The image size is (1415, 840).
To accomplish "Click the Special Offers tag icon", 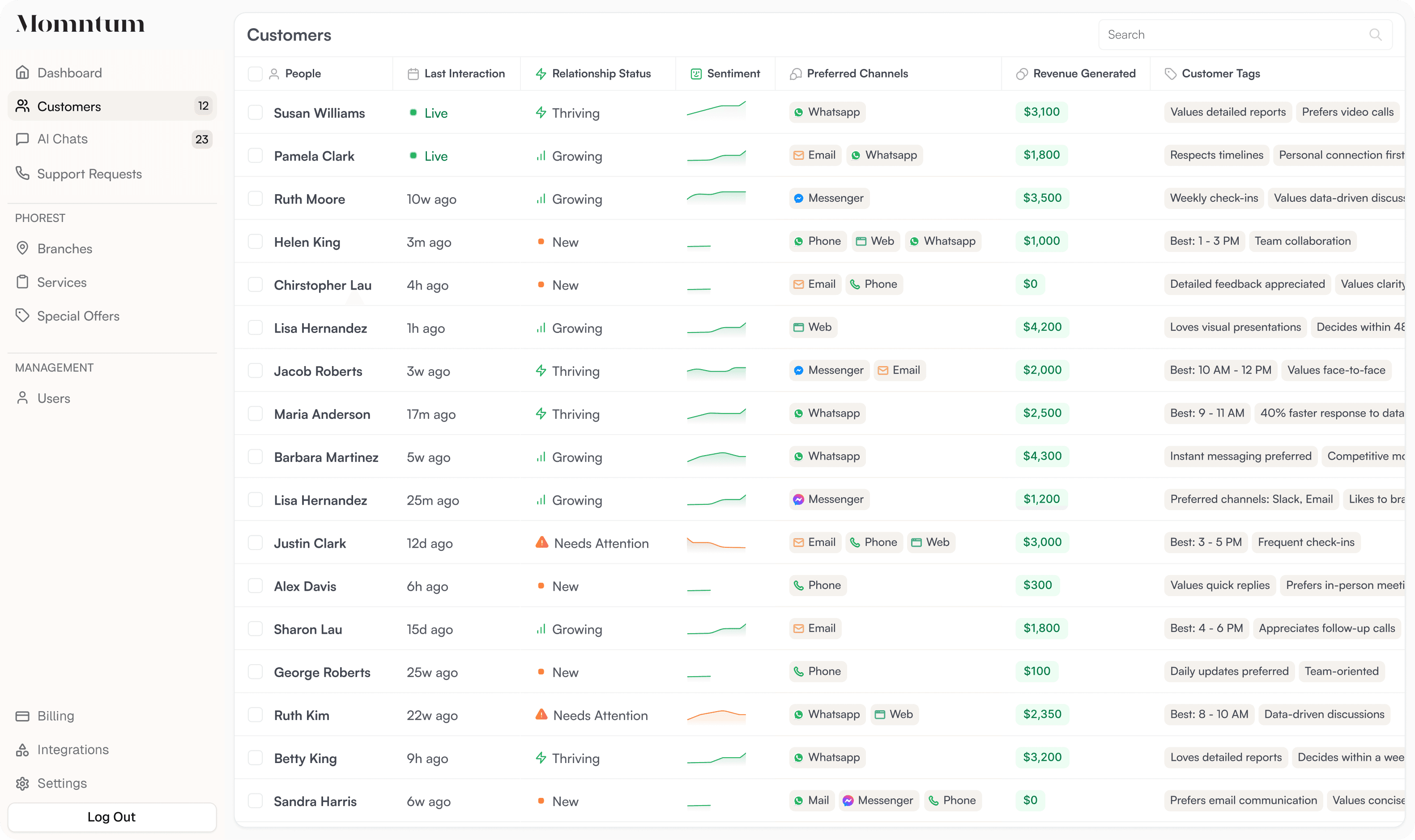I will pos(23,316).
